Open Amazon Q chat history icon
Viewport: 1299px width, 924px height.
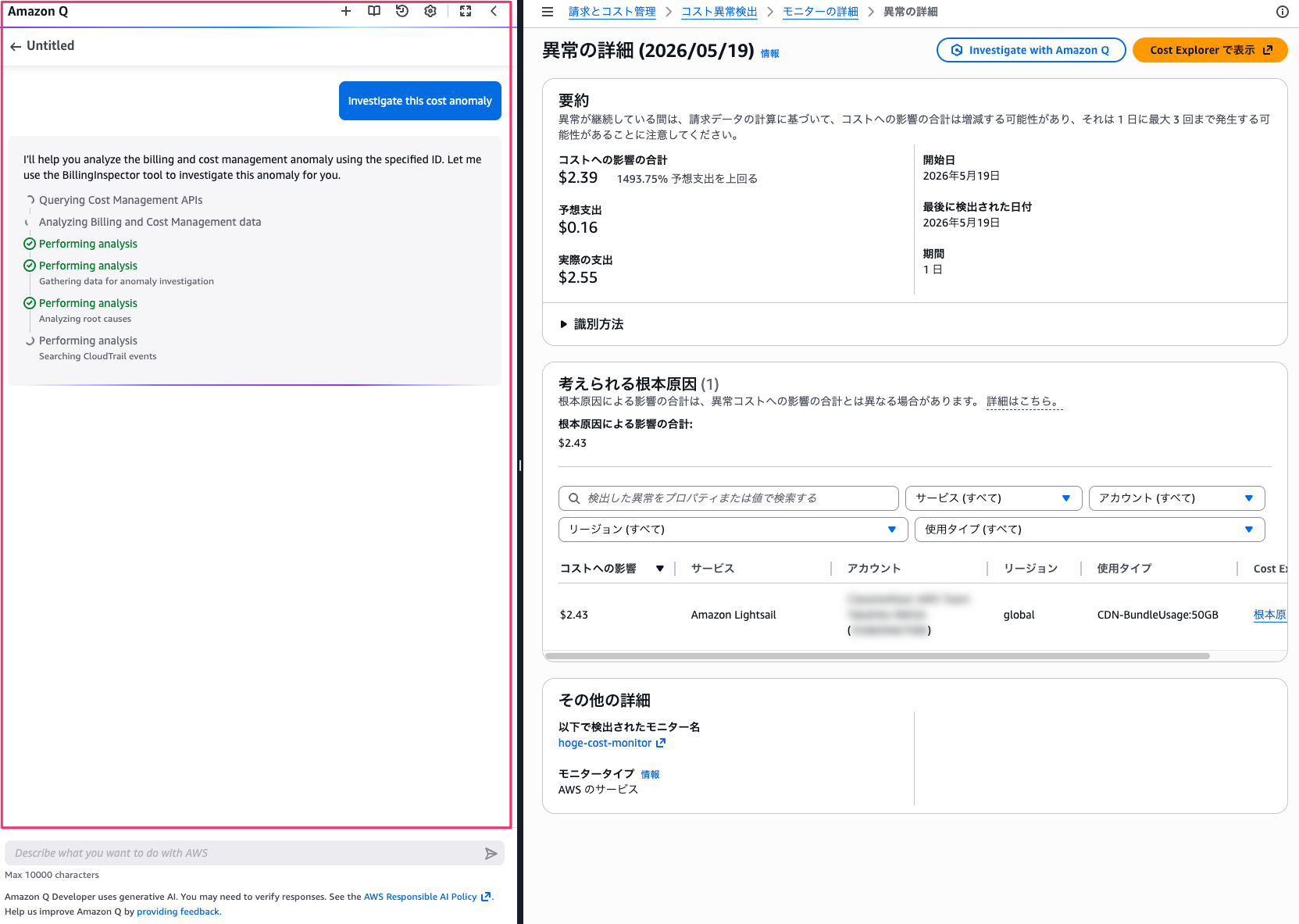point(402,11)
